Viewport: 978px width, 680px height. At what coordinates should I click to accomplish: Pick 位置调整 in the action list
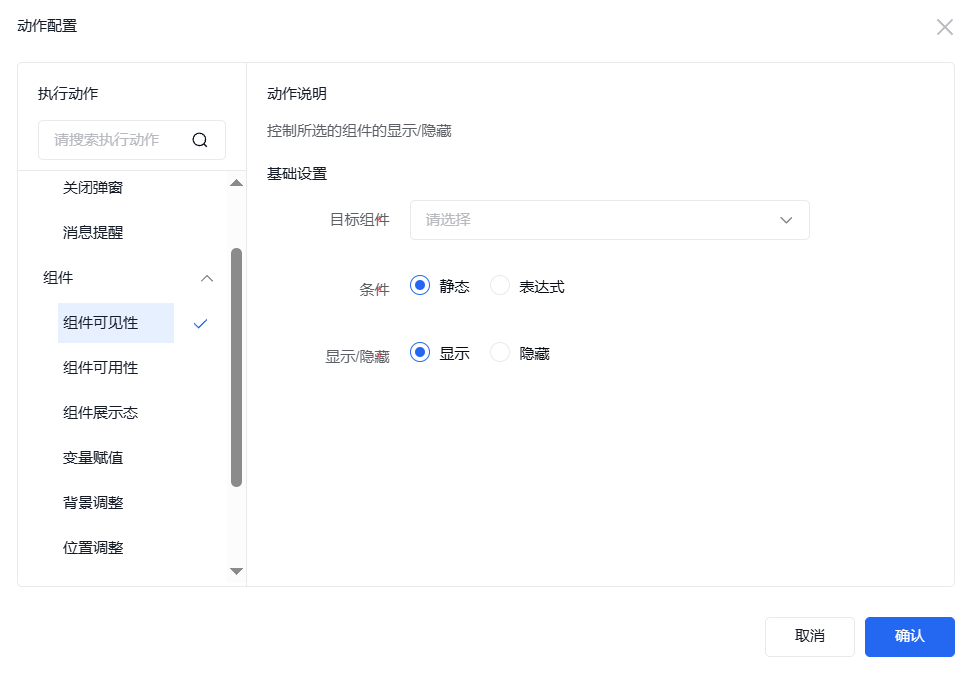(x=93, y=548)
